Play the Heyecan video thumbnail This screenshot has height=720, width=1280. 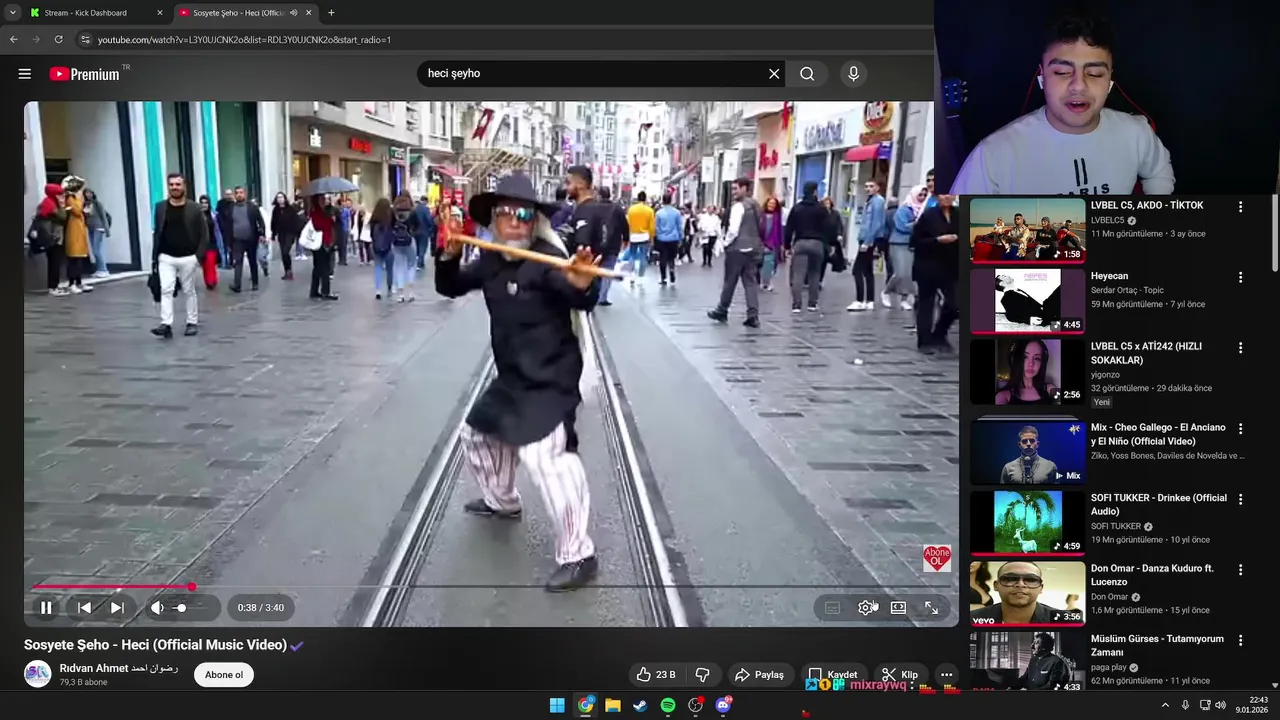click(1027, 301)
